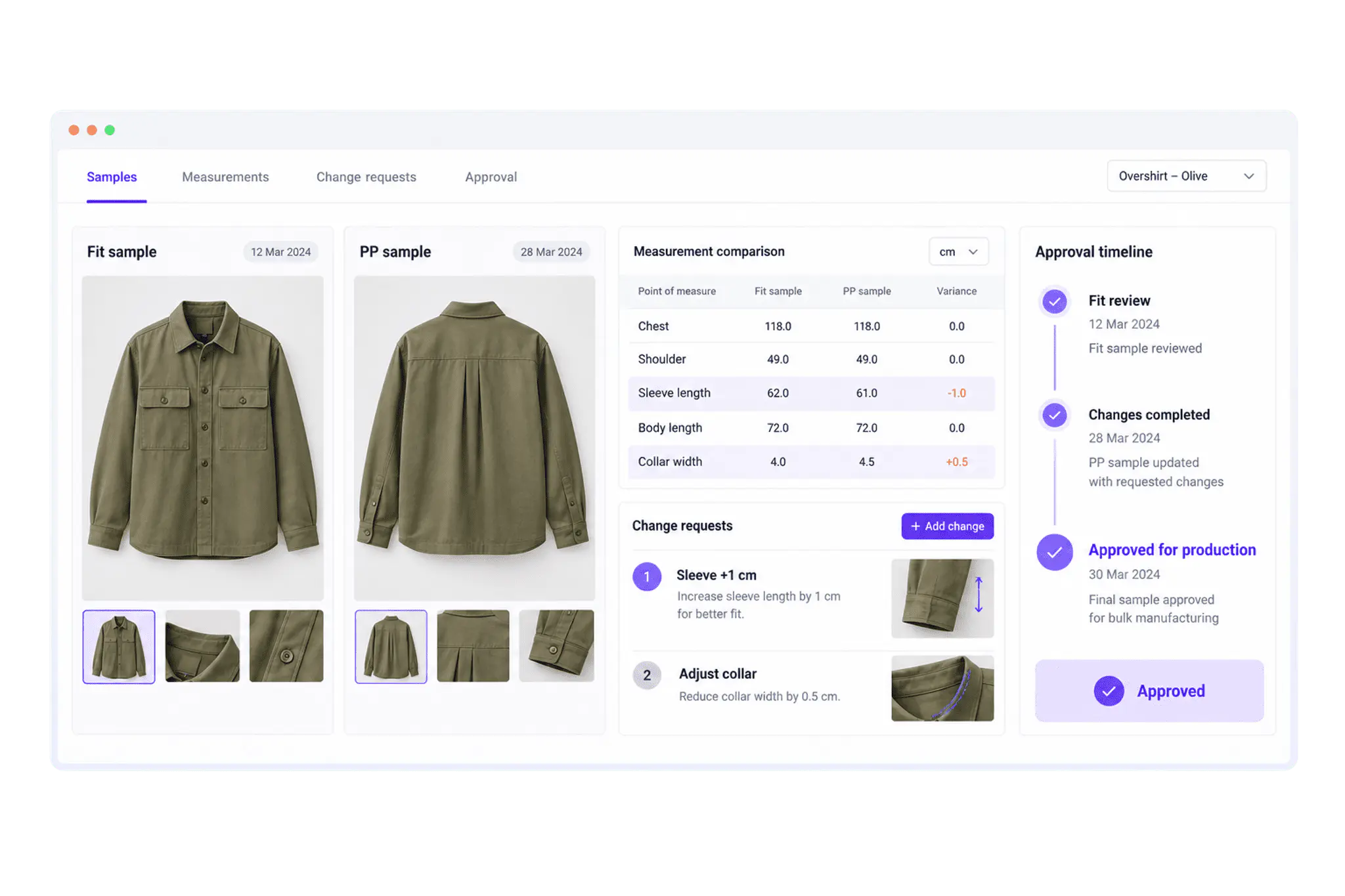
Task: Open the sleeve change request image
Action: [942, 598]
